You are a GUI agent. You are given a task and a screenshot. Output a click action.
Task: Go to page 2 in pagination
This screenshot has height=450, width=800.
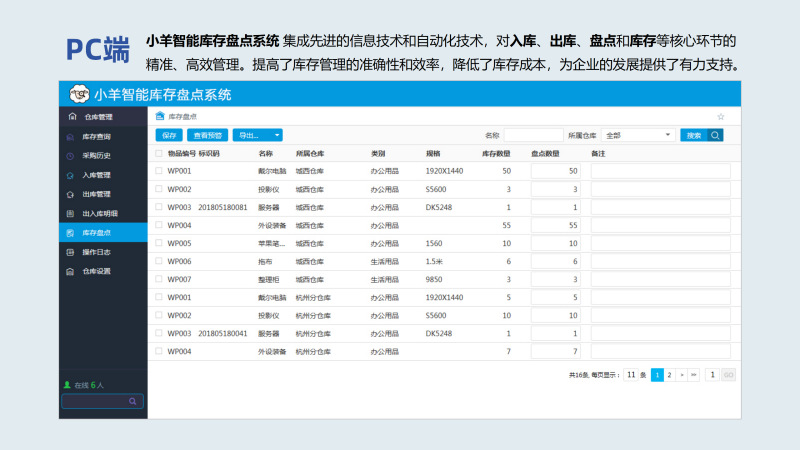[669, 375]
